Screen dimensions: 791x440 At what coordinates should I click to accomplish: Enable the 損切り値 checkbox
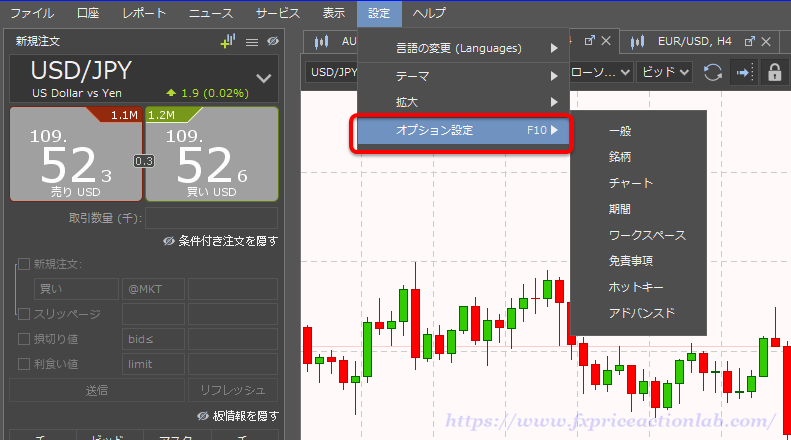(x=24, y=339)
